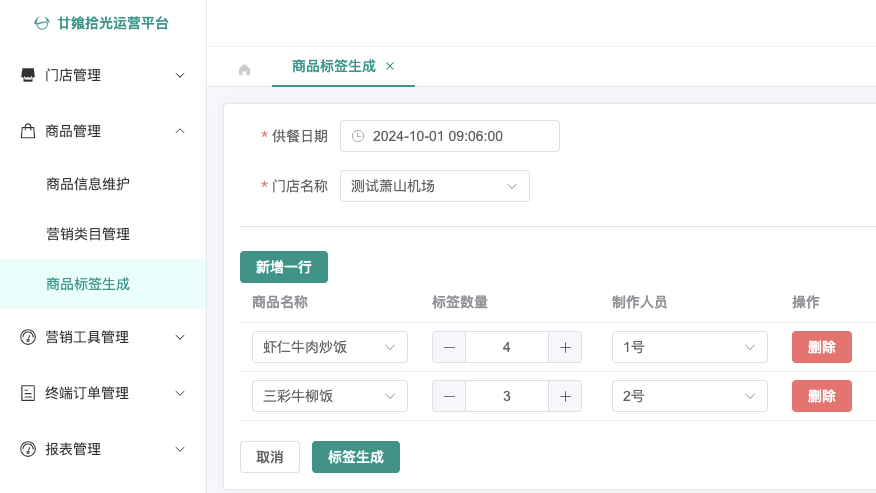Expand the 门店管理 menu
The width and height of the screenshot is (876, 493).
pos(180,75)
